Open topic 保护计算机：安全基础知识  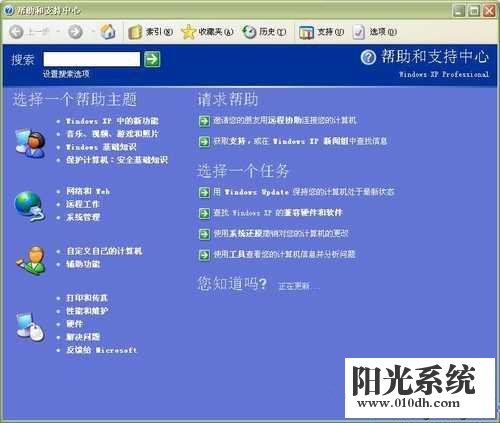[117, 160]
